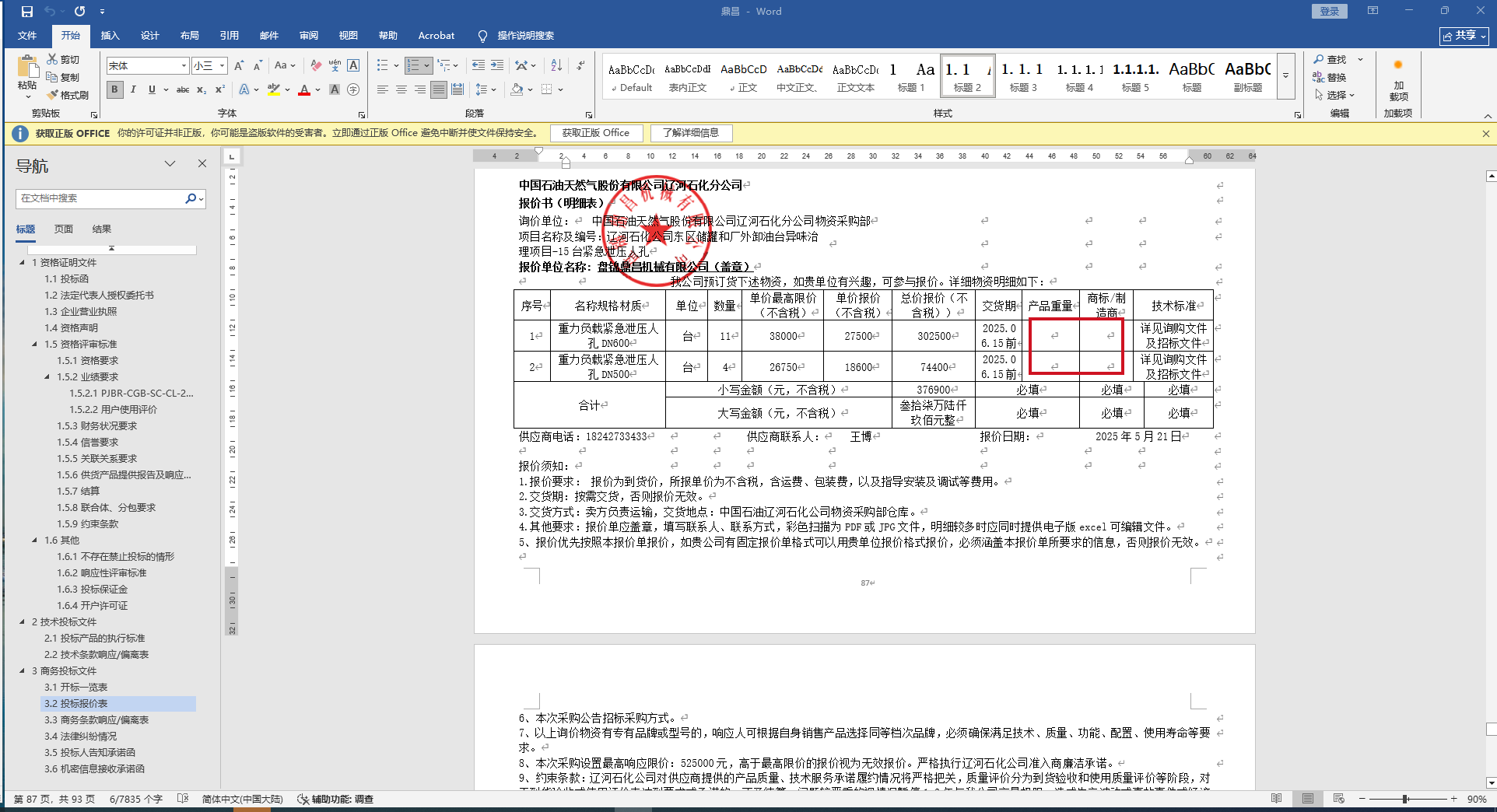The width and height of the screenshot is (1497, 812).
Task: Click the Save icon in title bar
Action: click(x=27, y=12)
